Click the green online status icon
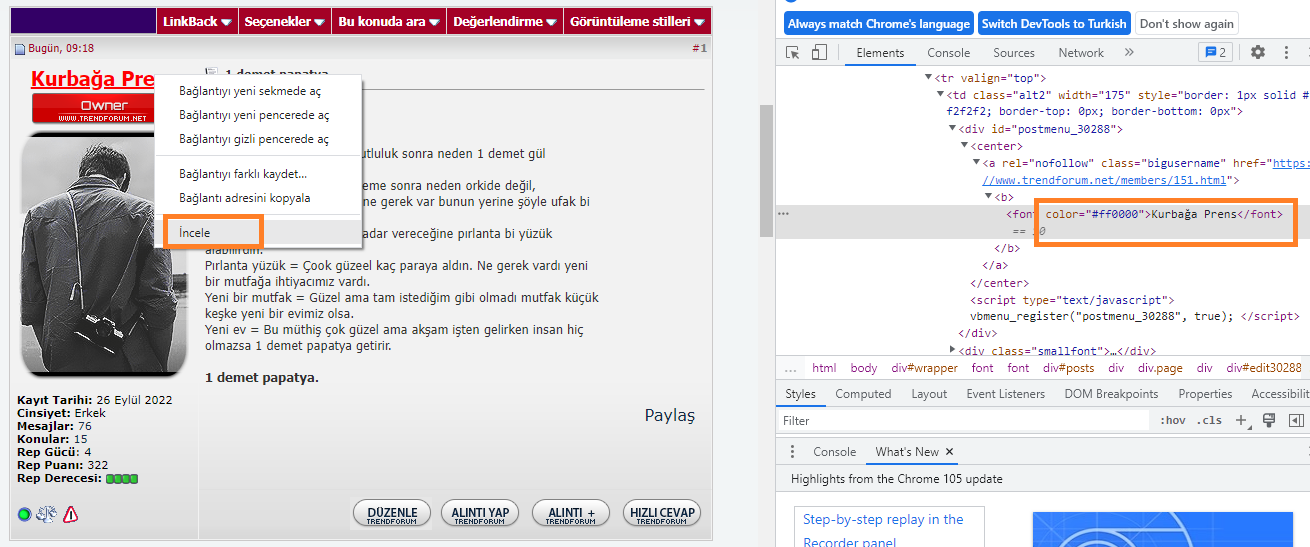Image resolution: width=1310 pixels, height=547 pixels. tap(24, 515)
